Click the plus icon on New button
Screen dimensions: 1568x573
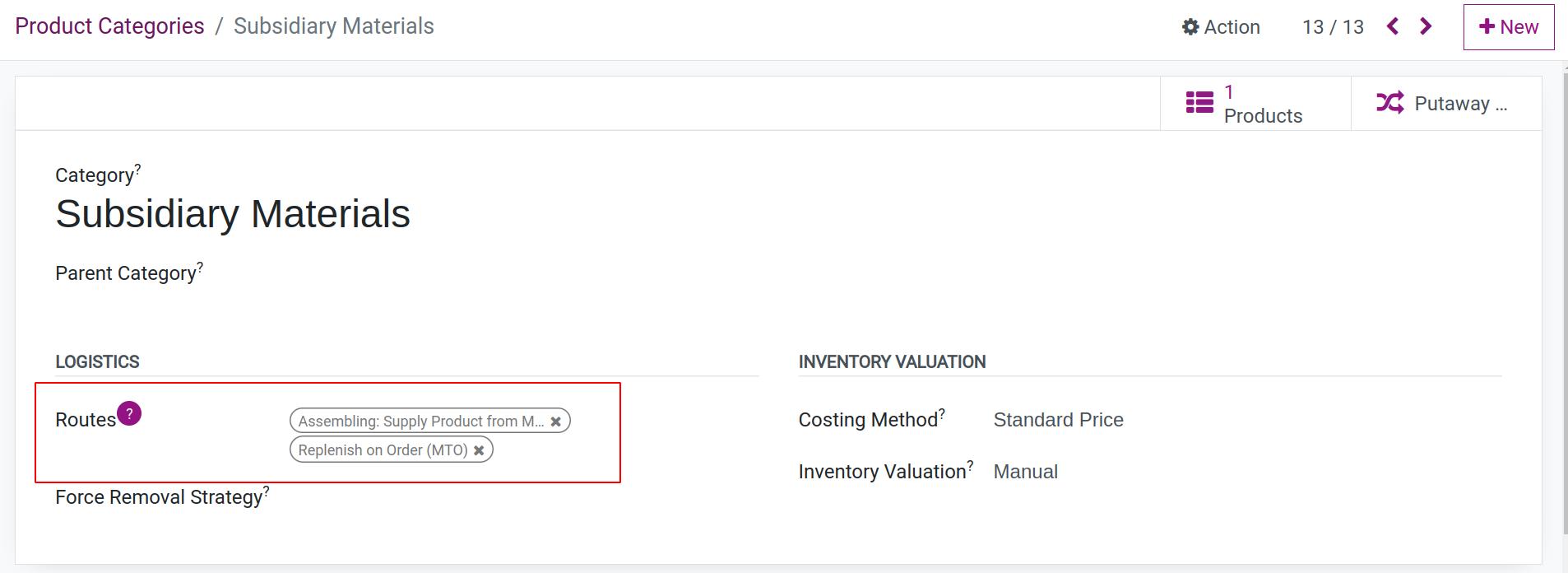pyautogui.click(x=1487, y=26)
